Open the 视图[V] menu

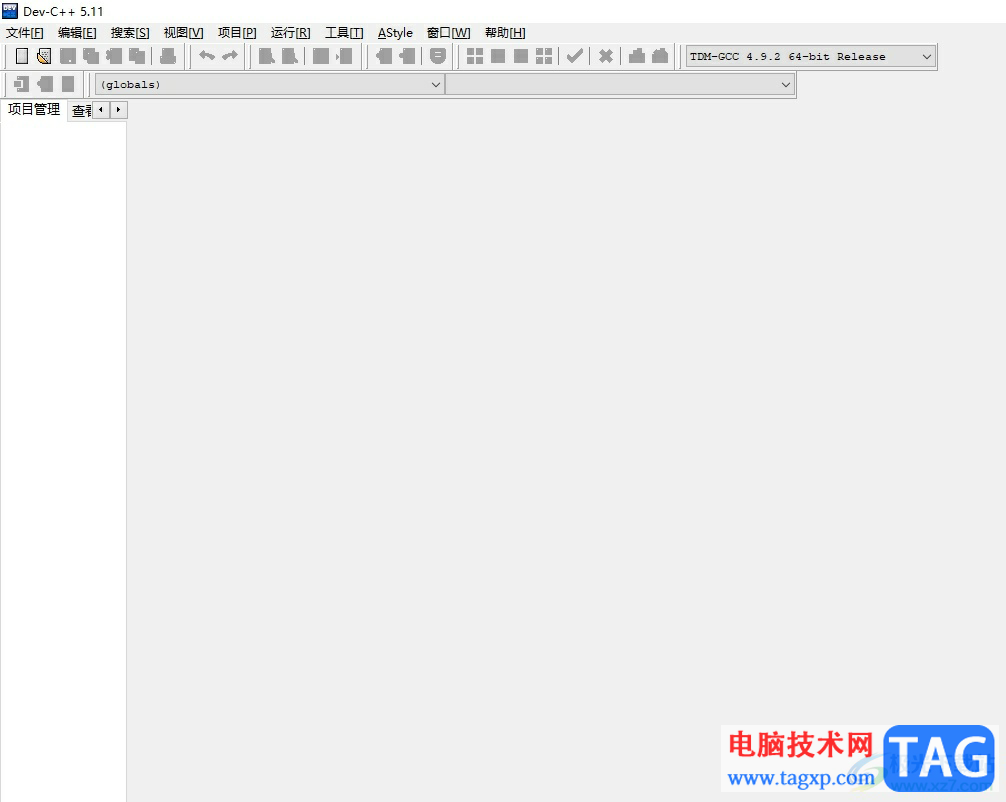coord(183,33)
